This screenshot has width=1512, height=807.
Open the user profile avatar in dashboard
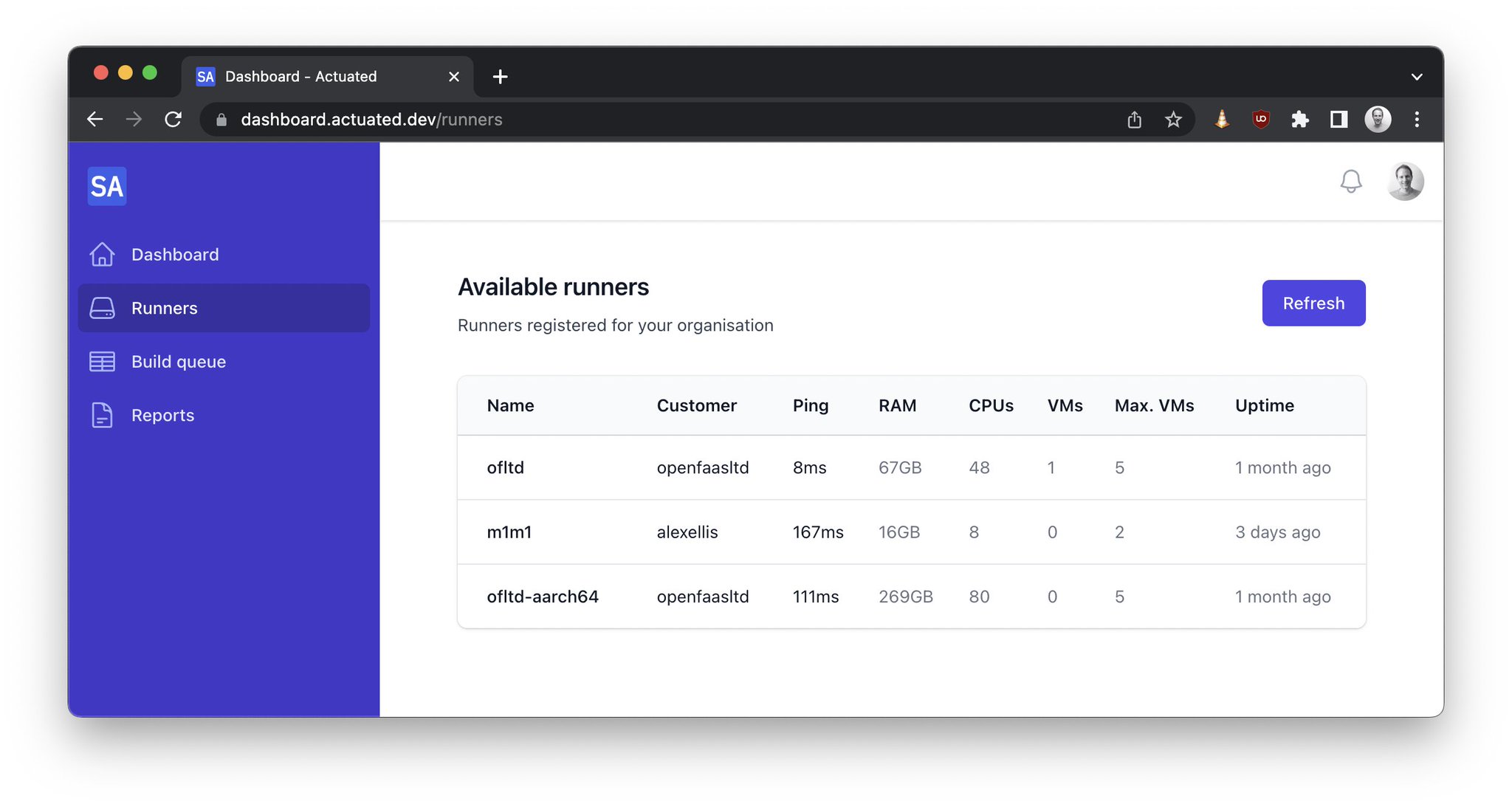coord(1405,182)
